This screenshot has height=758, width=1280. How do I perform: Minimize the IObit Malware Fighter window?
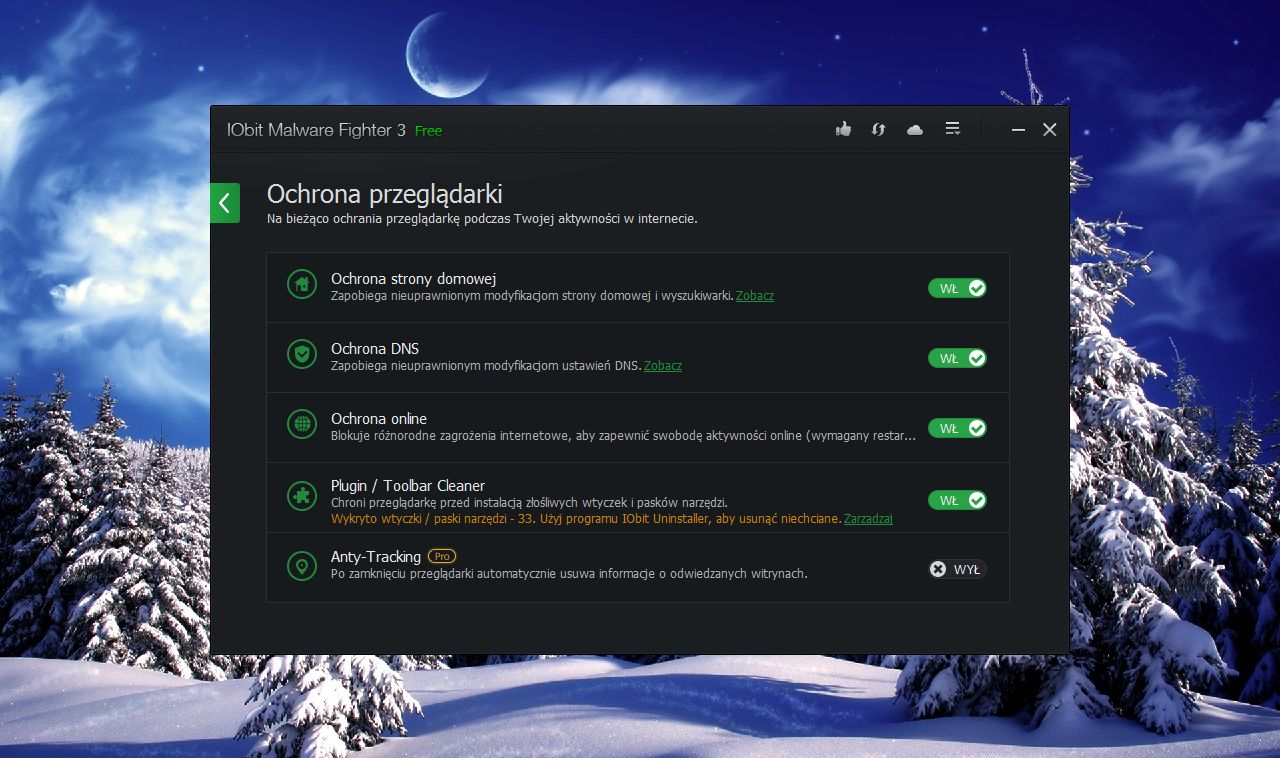click(1018, 130)
